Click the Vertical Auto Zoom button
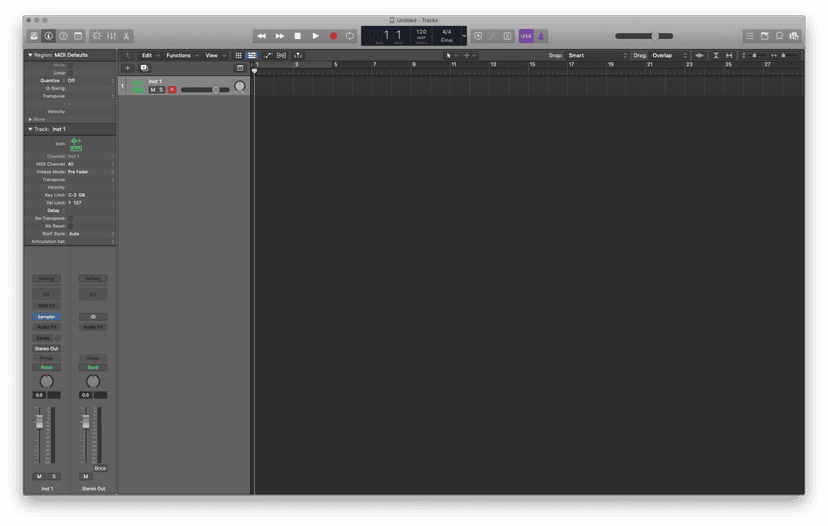 pyautogui.click(x=716, y=55)
